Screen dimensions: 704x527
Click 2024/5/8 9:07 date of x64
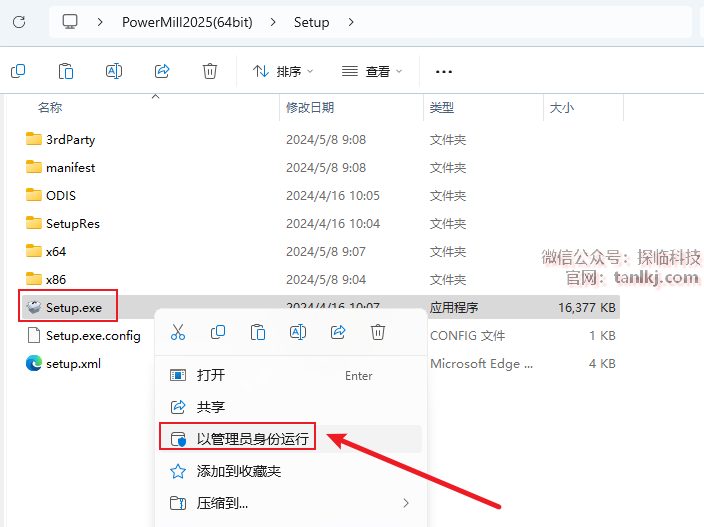tap(326, 251)
